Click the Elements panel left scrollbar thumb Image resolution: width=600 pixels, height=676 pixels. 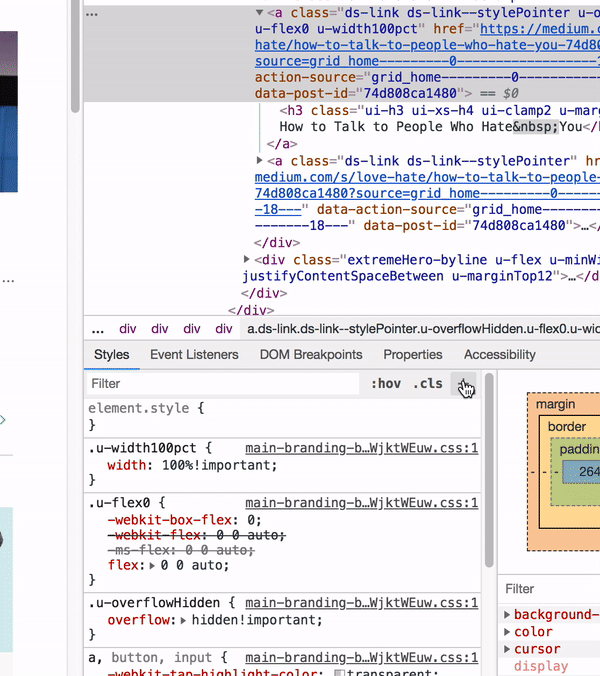(x=75, y=56)
